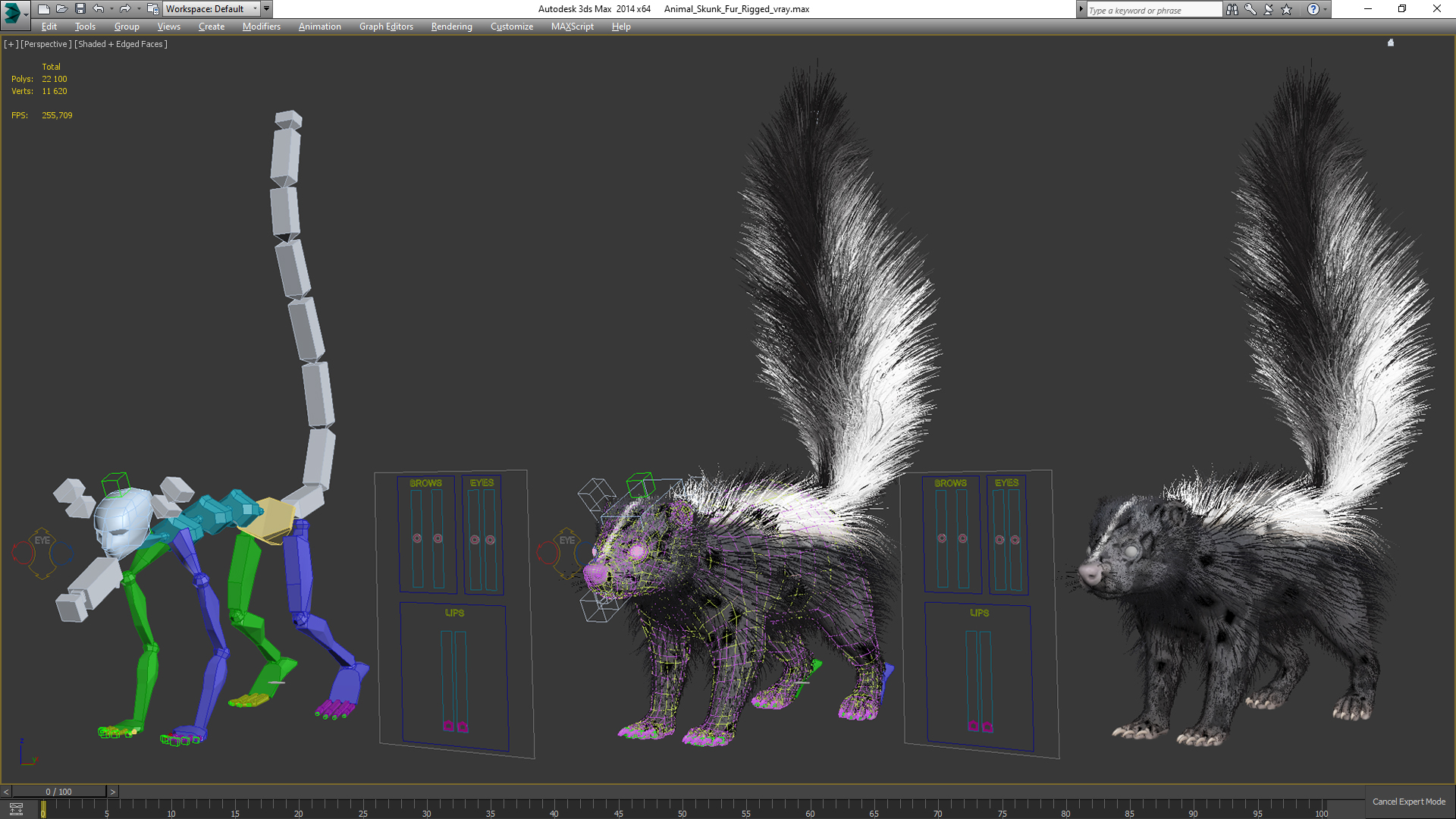Click the Favorites star icon
Viewport: 1456px width, 819px height.
click(1287, 9)
